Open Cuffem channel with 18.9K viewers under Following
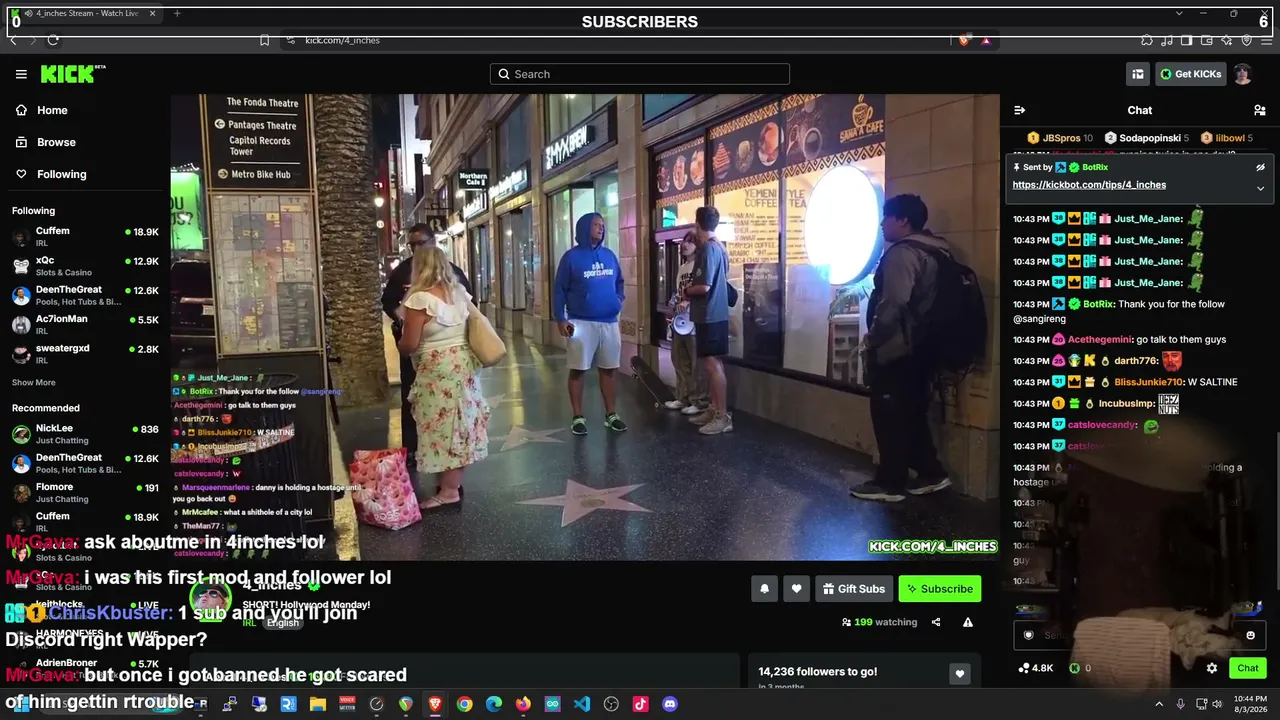The width and height of the screenshot is (1280, 720). point(85,237)
